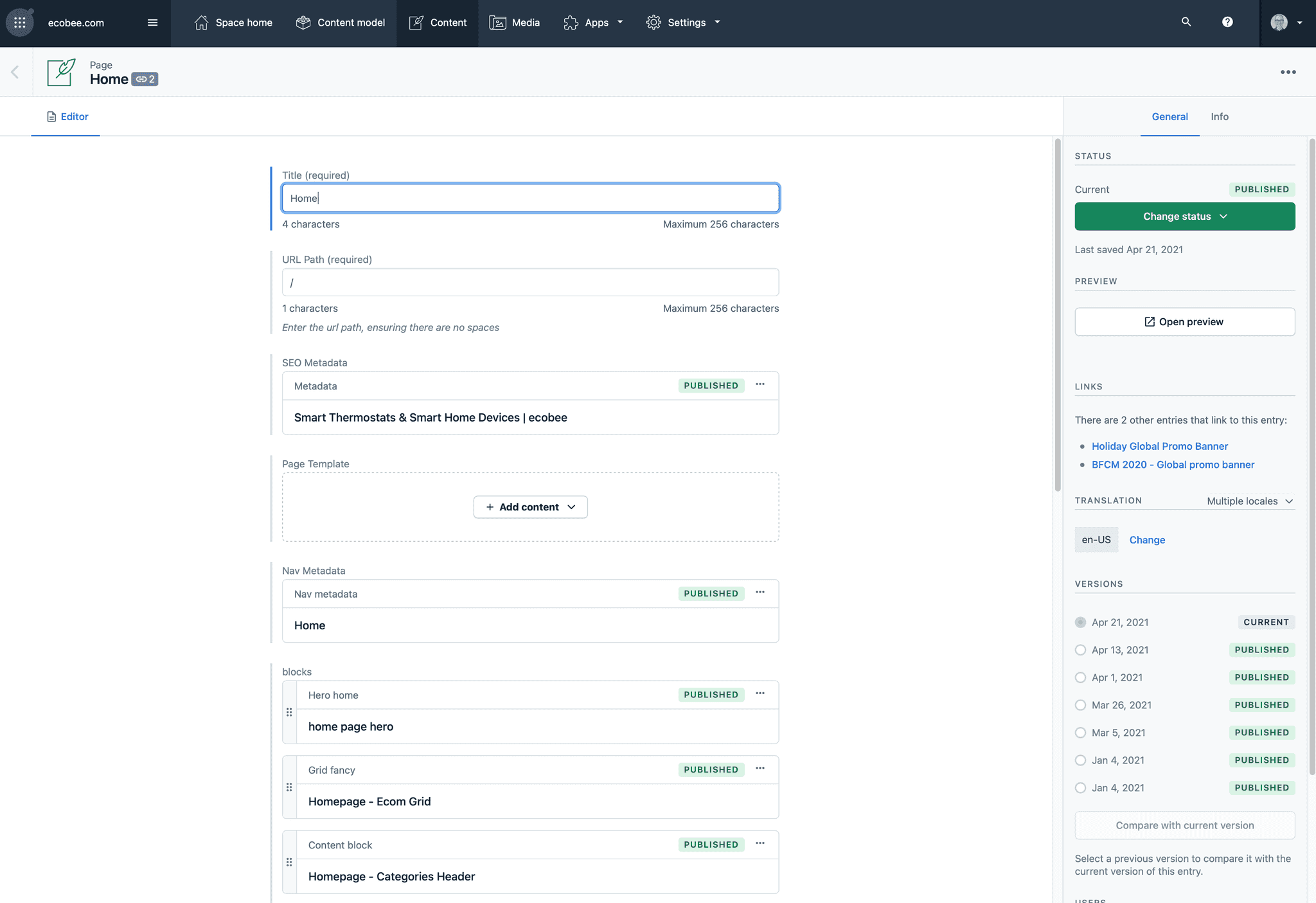Click the Title input field
Viewport: 1316px width, 903px height.
coord(530,197)
